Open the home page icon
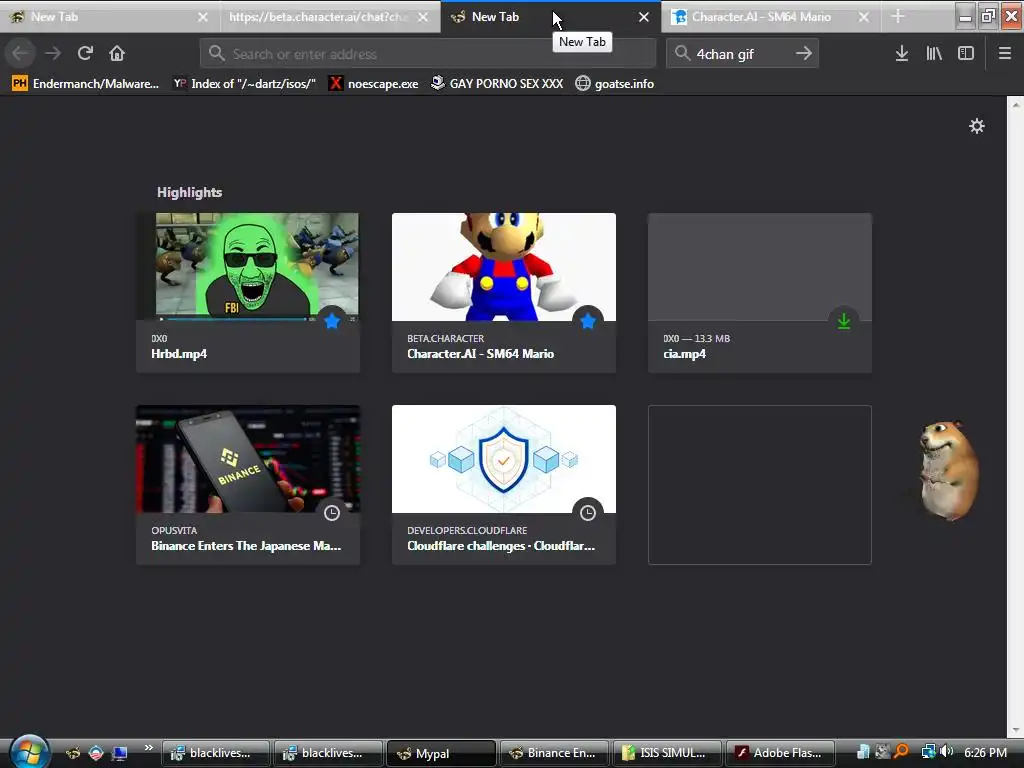The width and height of the screenshot is (1024, 768). [x=117, y=53]
